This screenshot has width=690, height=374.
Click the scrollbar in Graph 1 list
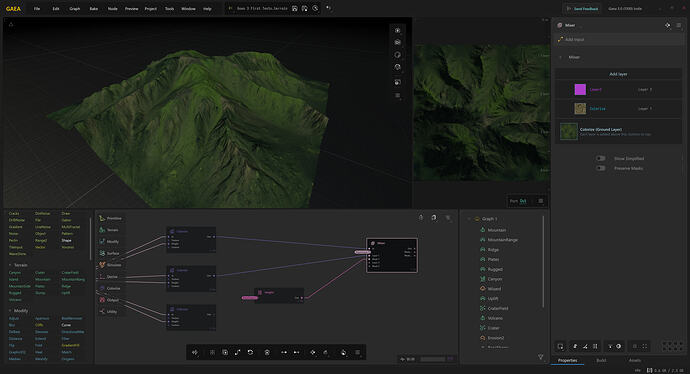point(543,262)
